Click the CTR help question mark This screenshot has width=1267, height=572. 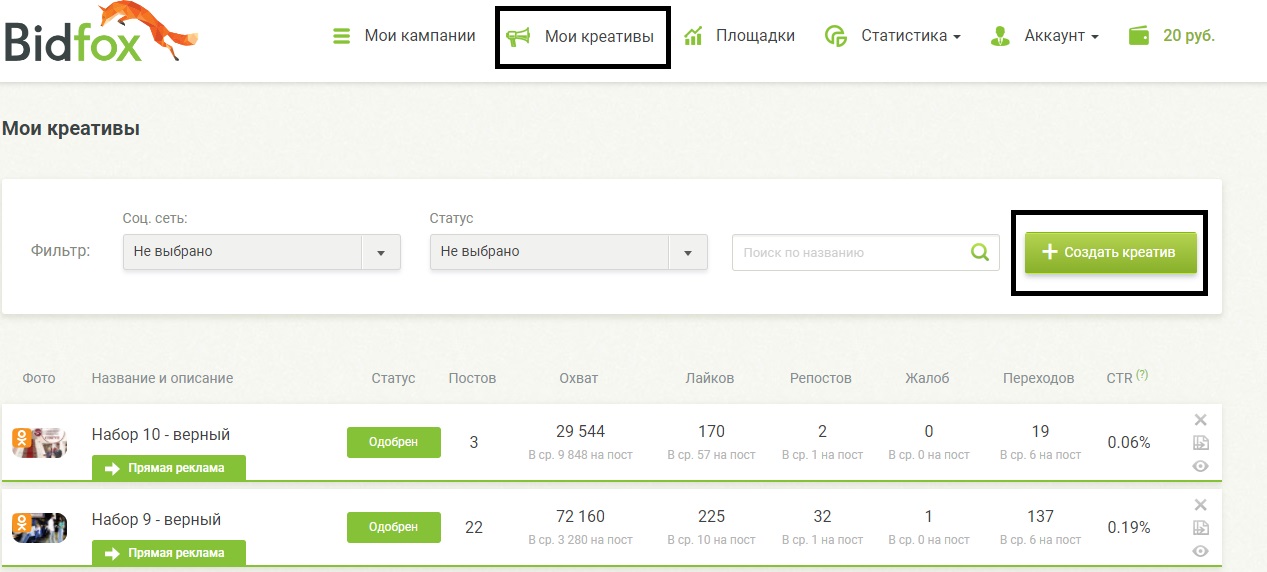(x=1142, y=375)
